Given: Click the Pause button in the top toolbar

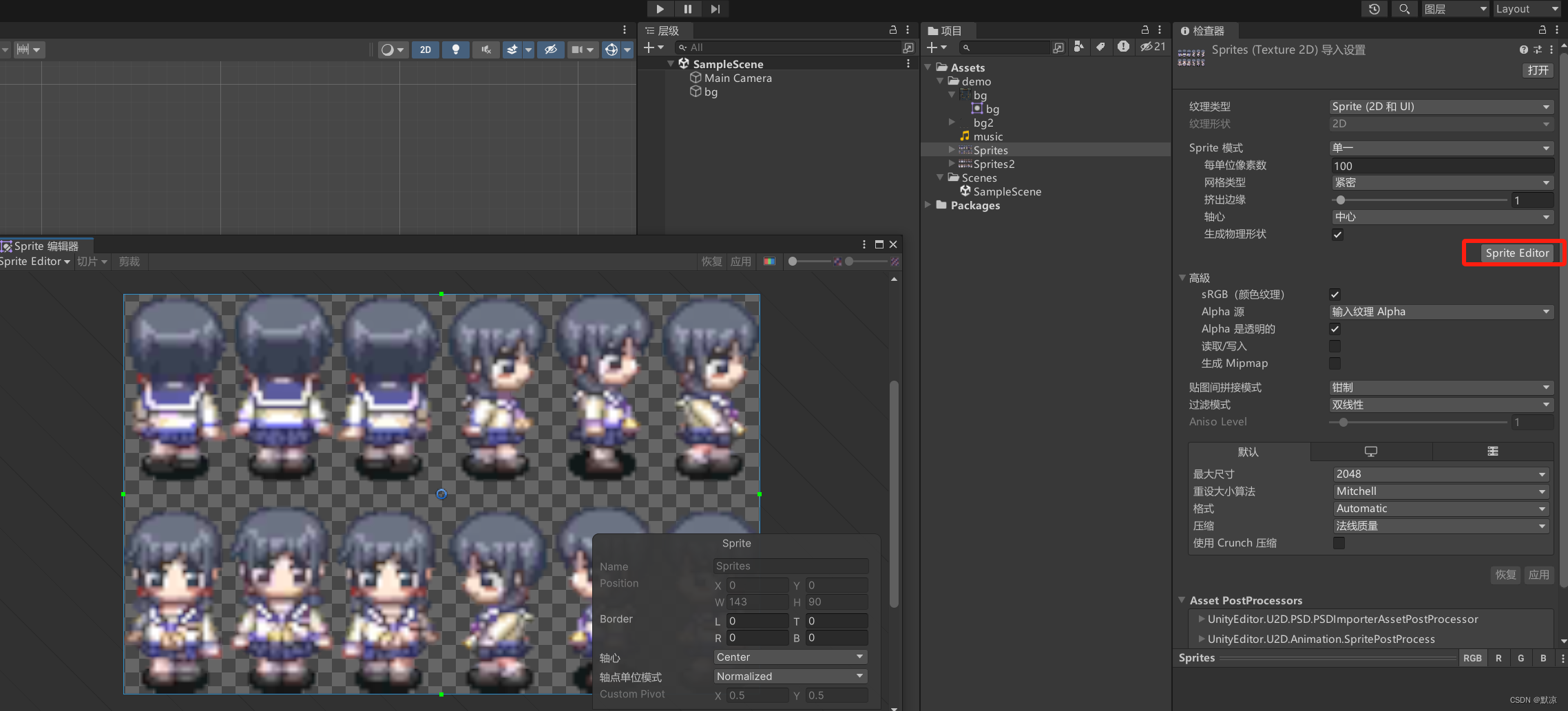Looking at the screenshot, I should 687,9.
